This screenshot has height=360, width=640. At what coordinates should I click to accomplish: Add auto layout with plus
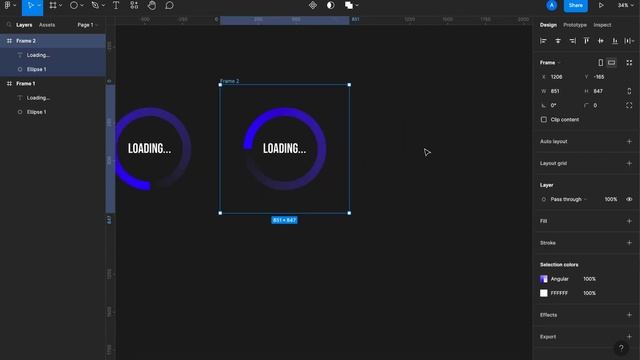(629, 141)
